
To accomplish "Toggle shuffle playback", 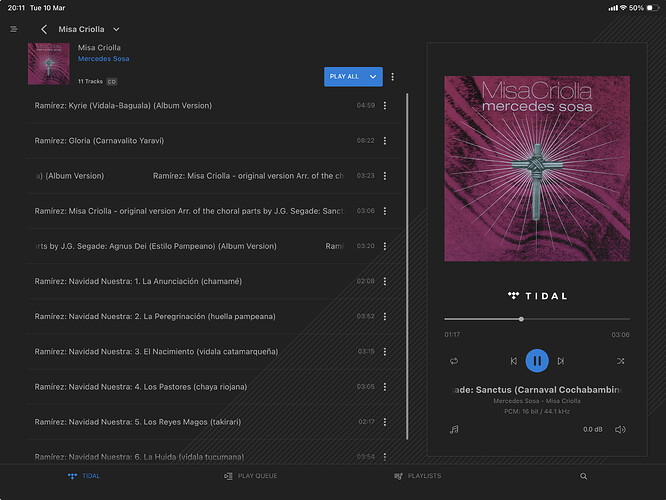I will tap(620, 361).
